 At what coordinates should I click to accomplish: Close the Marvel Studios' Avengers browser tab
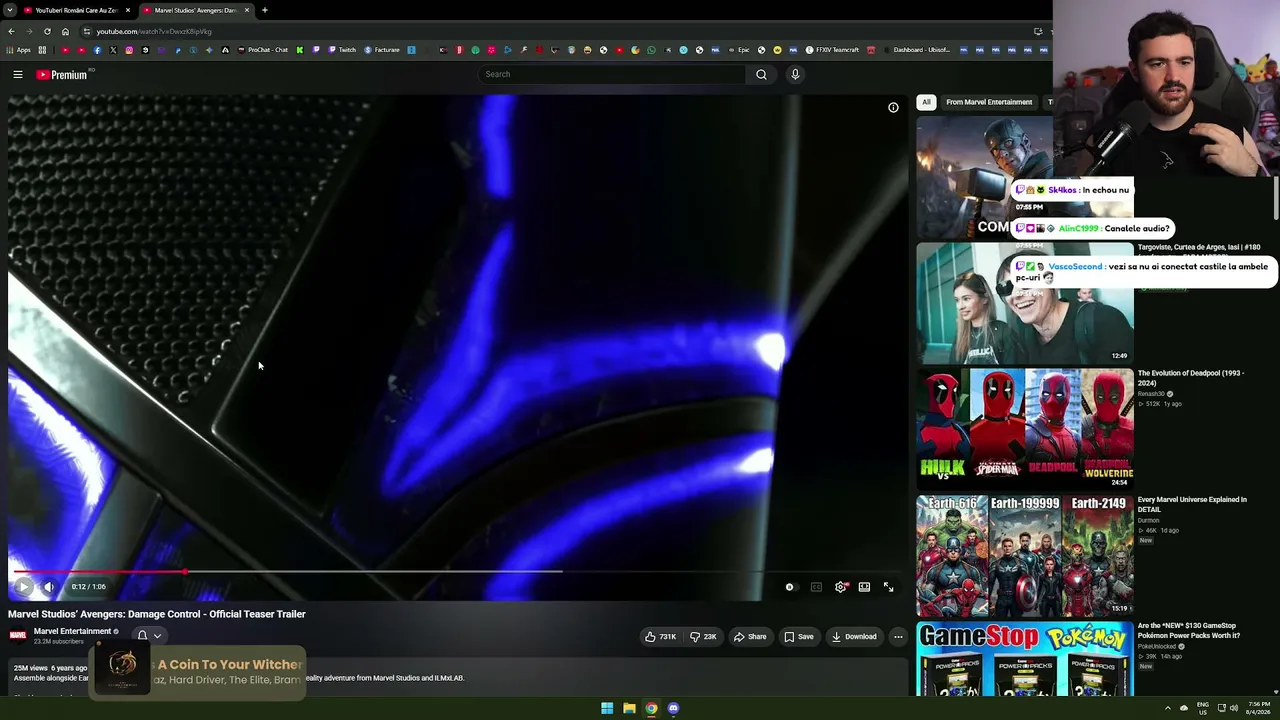coord(247,10)
